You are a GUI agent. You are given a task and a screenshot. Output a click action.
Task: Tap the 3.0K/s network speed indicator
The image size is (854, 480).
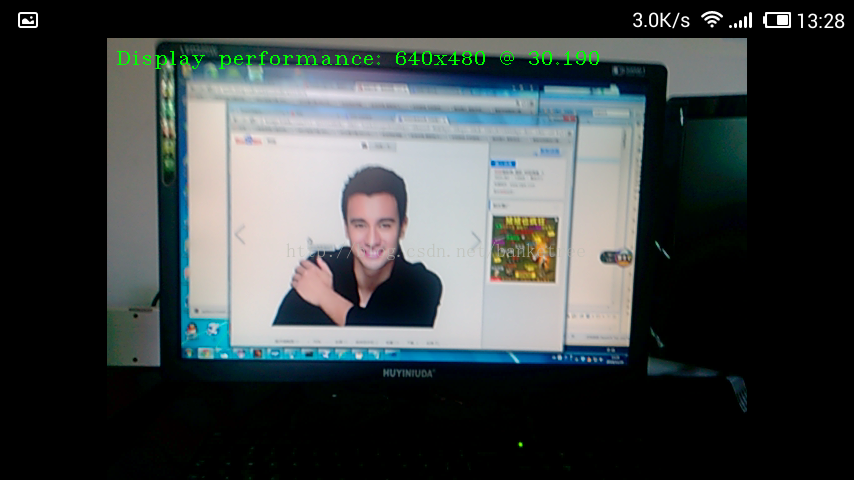tap(661, 21)
